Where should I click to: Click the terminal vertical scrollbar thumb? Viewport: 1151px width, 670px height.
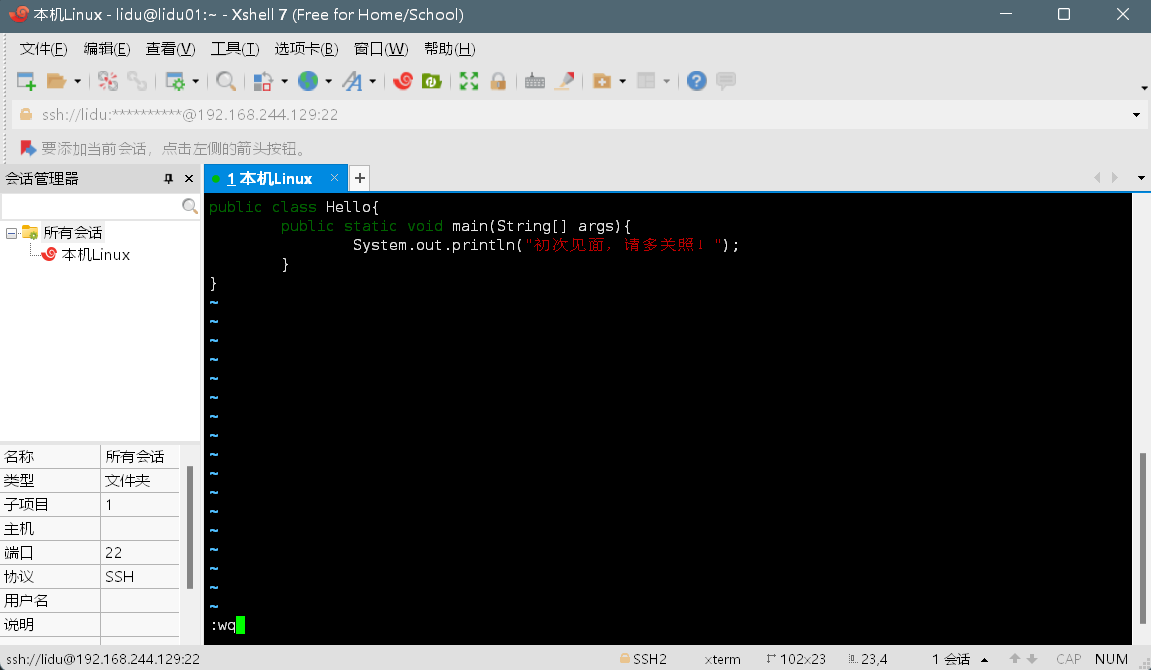pos(1143,538)
